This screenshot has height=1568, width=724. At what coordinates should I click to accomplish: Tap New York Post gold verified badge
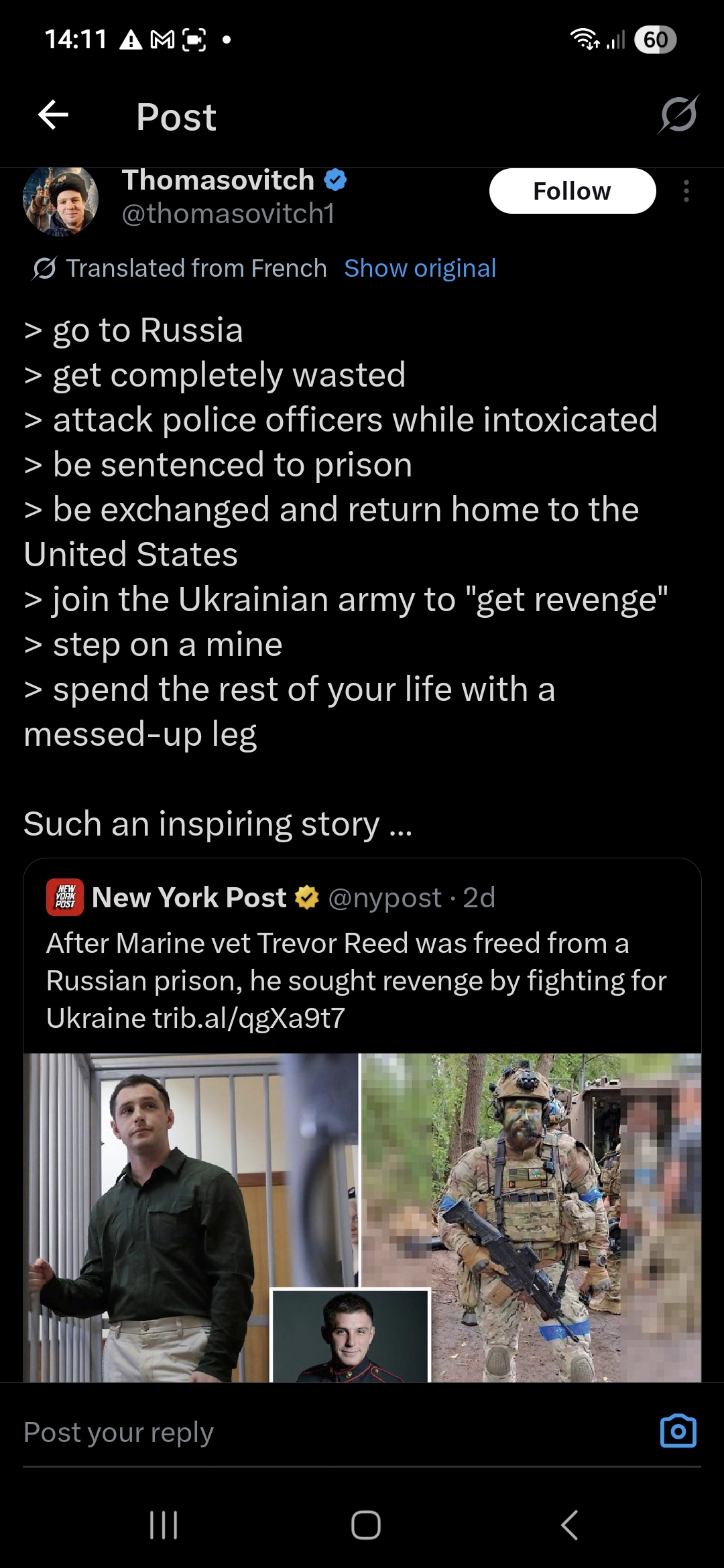click(x=307, y=897)
